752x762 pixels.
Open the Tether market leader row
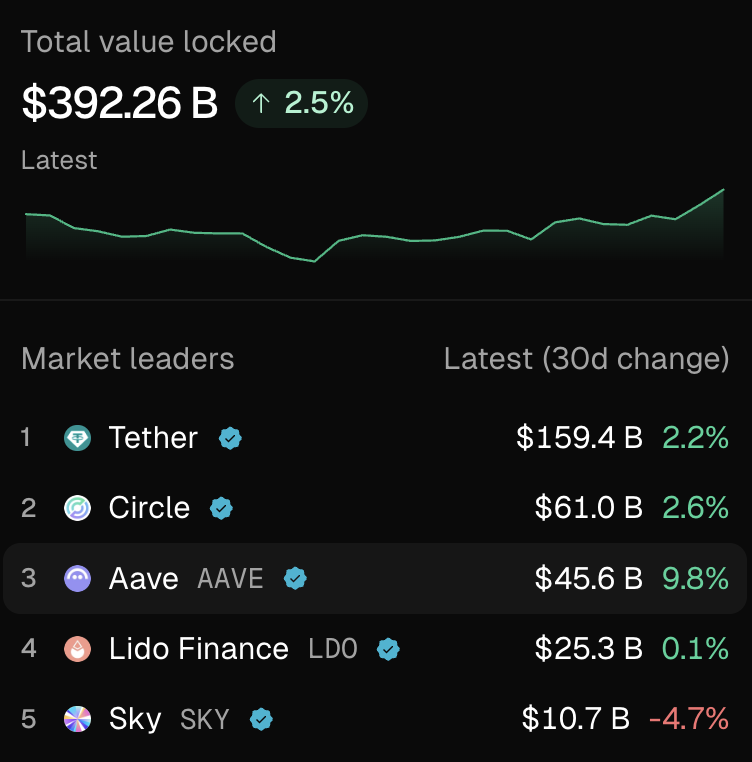[375, 438]
